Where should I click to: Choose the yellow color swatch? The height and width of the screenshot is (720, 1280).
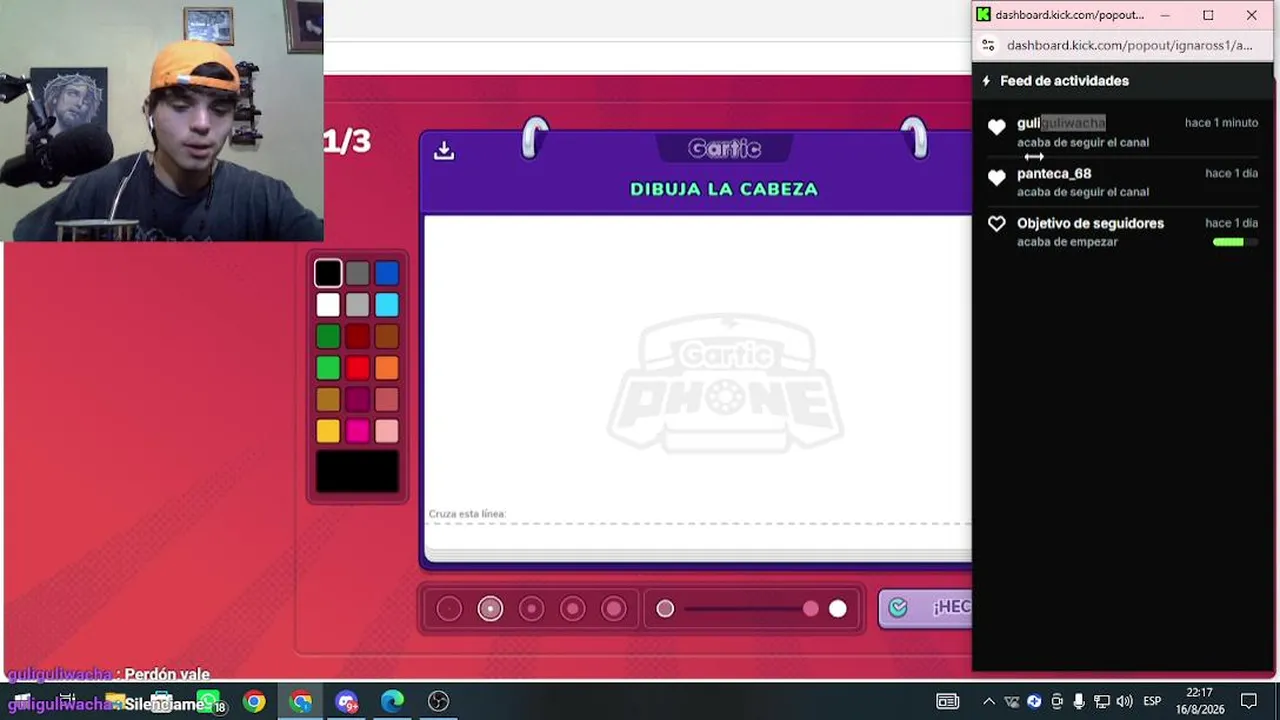point(328,431)
